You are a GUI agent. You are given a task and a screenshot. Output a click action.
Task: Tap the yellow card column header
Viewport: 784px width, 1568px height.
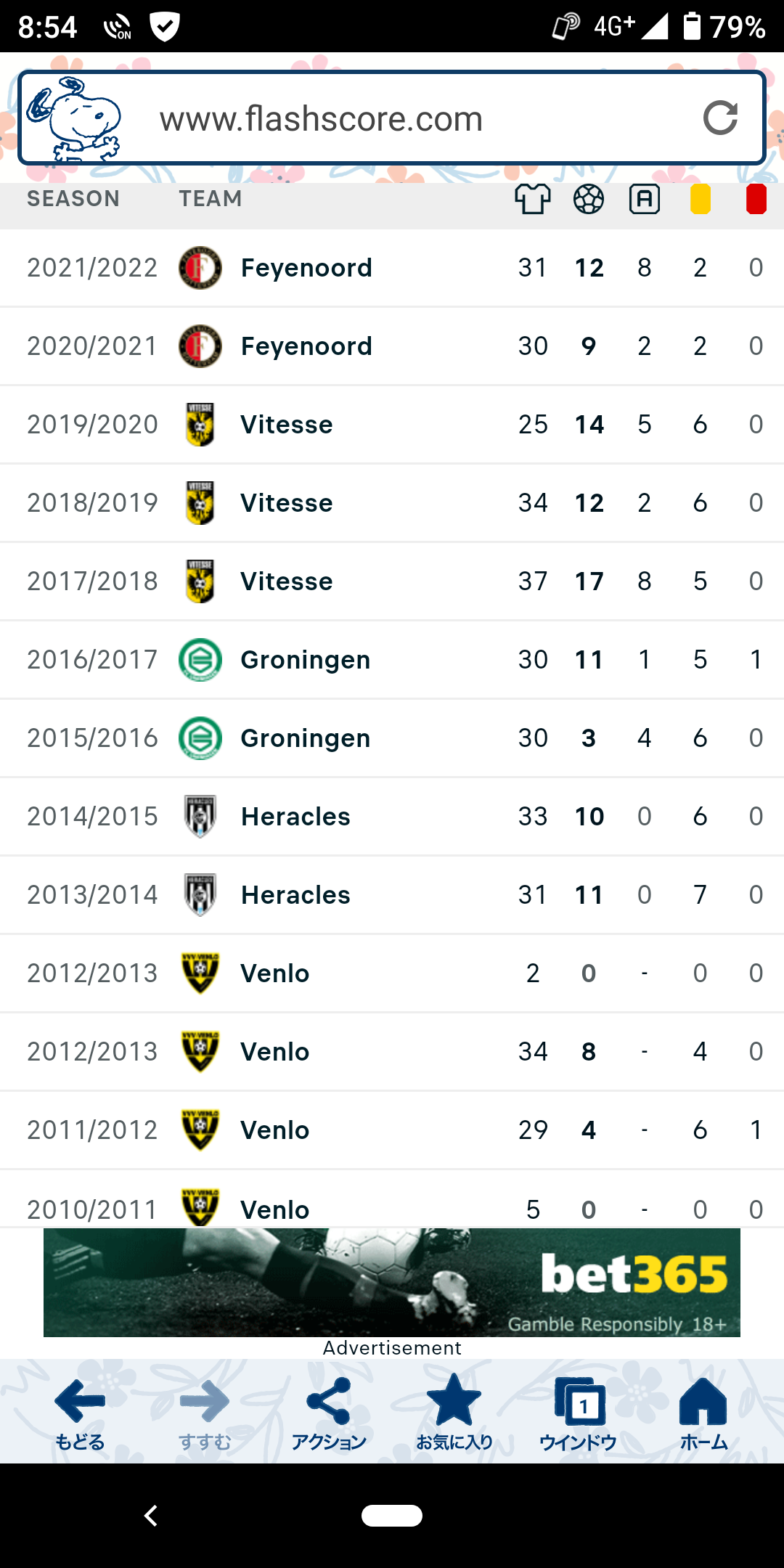(701, 200)
